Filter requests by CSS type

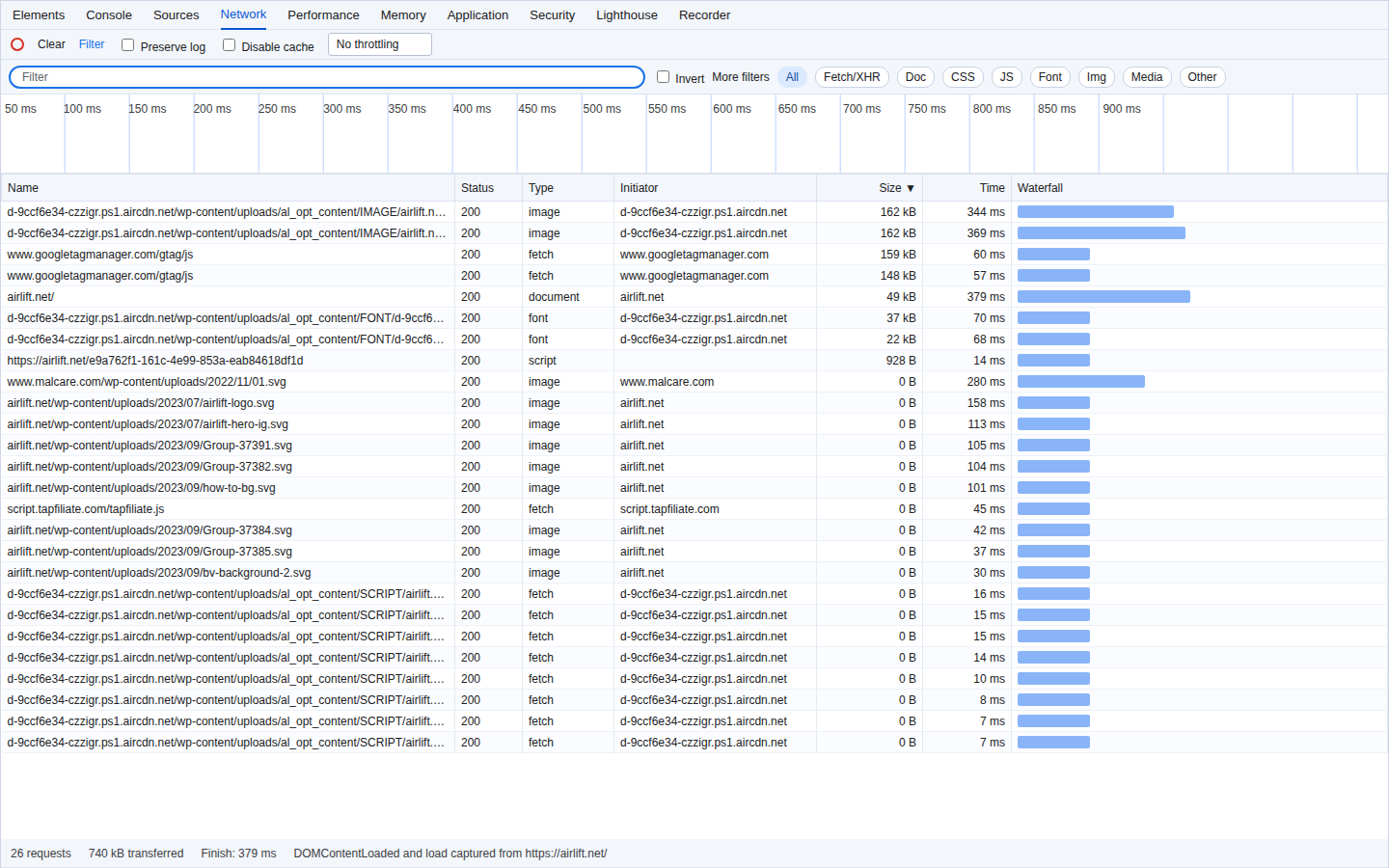pyautogui.click(x=963, y=77)
